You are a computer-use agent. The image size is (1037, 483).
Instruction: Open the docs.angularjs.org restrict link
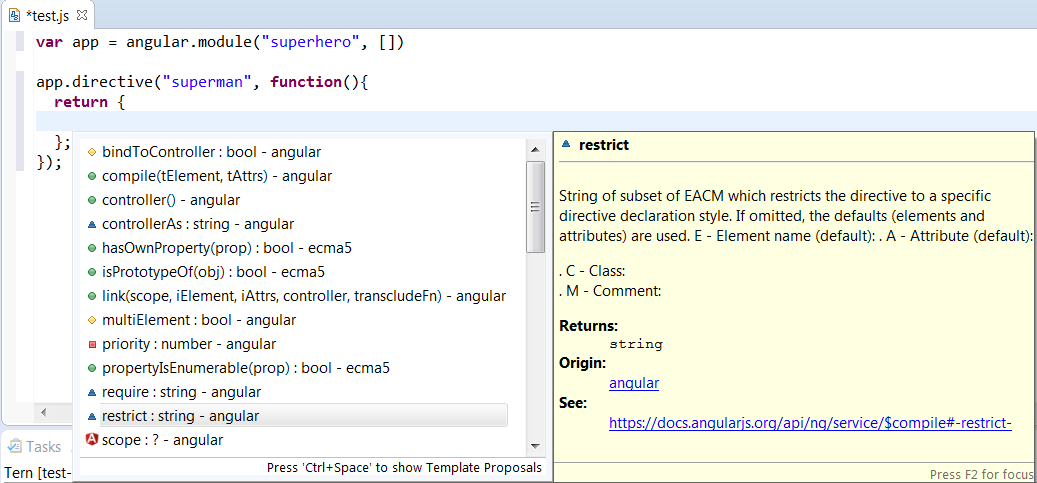point(810,423)
